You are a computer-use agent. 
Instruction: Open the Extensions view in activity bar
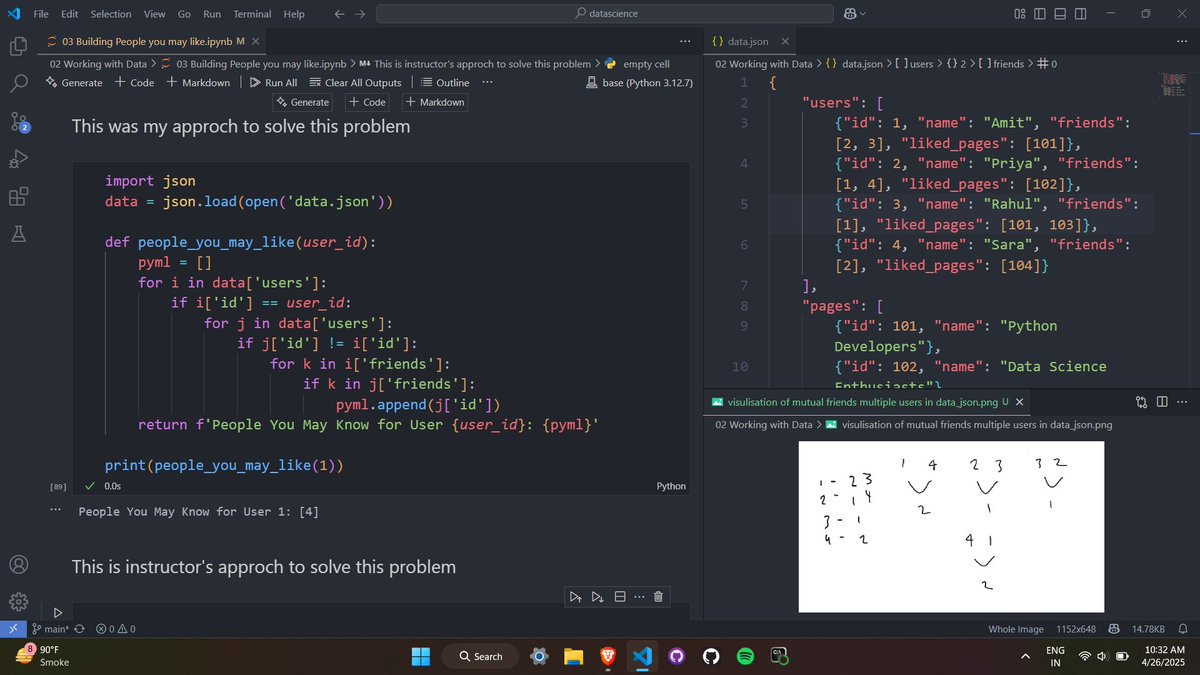(18, 197)
